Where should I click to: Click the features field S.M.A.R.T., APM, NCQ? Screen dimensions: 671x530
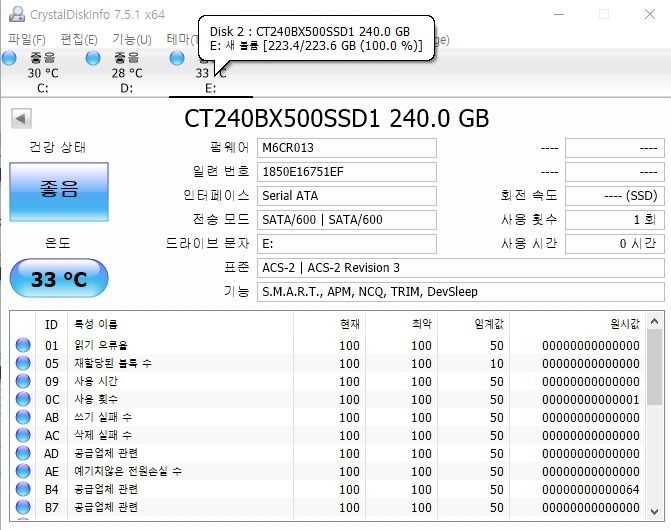point(460,292)
